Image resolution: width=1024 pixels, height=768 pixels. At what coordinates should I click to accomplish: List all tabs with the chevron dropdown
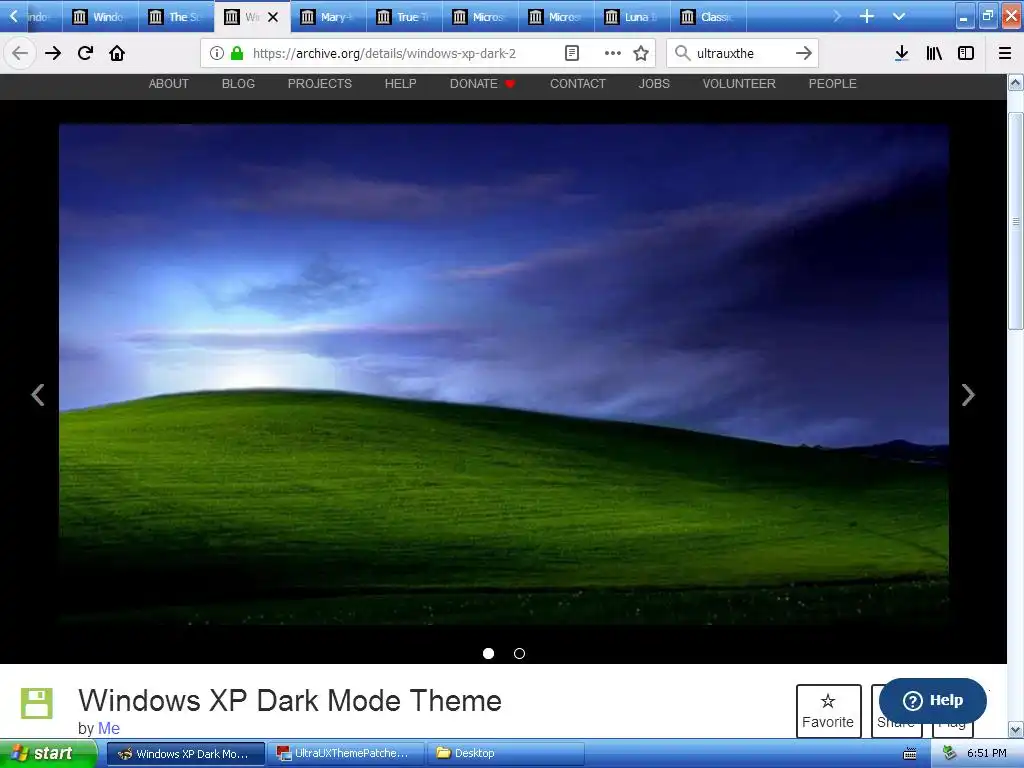click(x=899, y=16)
